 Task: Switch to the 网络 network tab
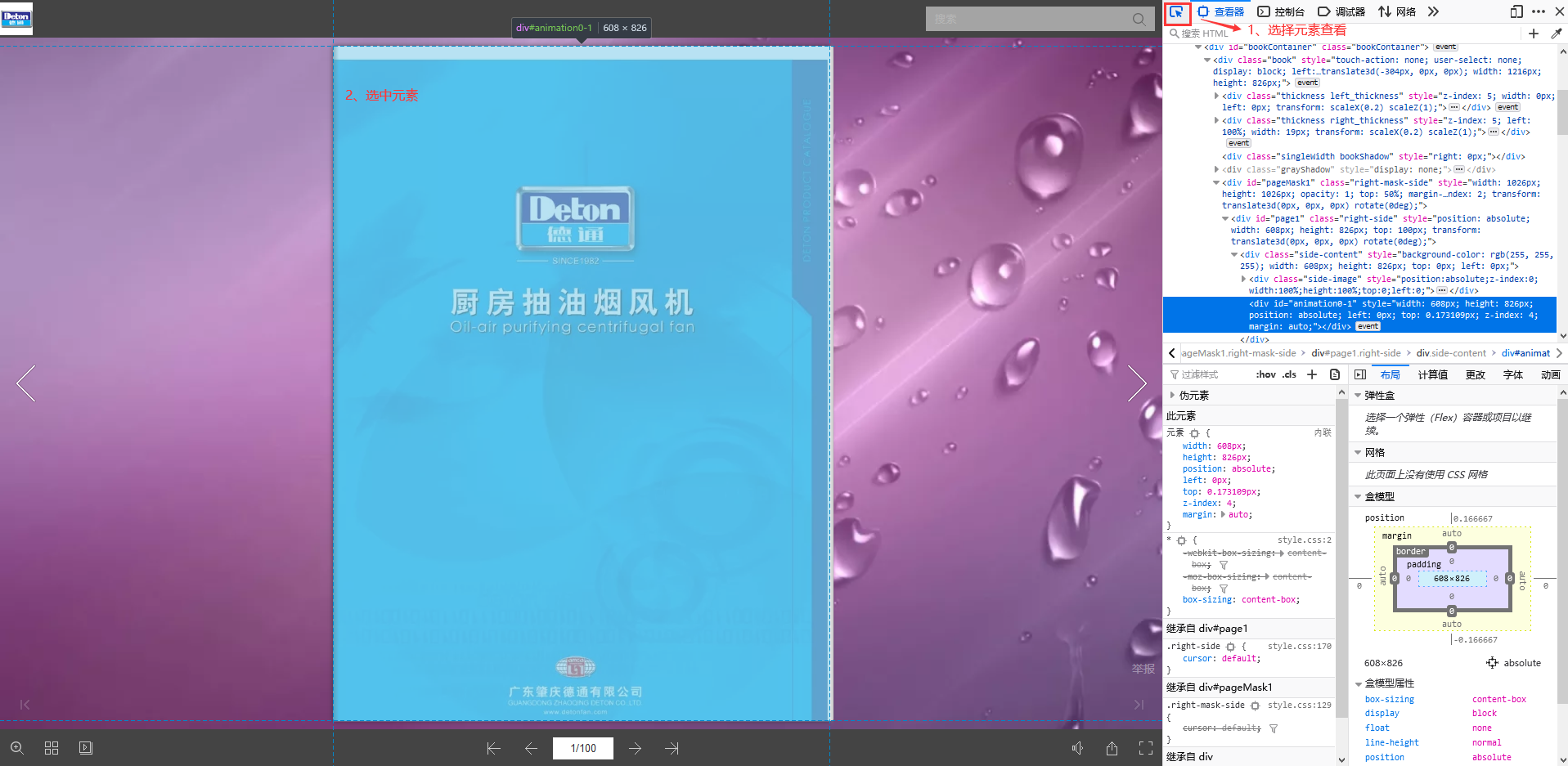click(x=1397, y=11)
